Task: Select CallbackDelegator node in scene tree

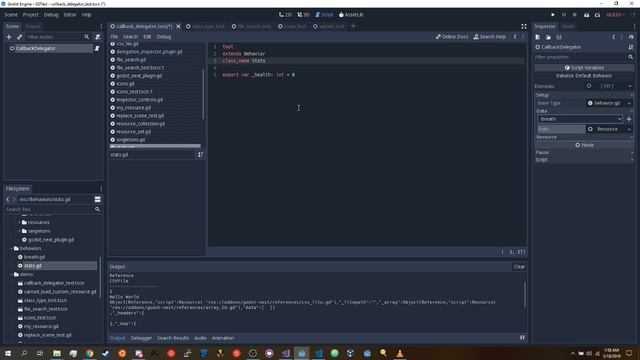Action: click(x=36, y=48)
